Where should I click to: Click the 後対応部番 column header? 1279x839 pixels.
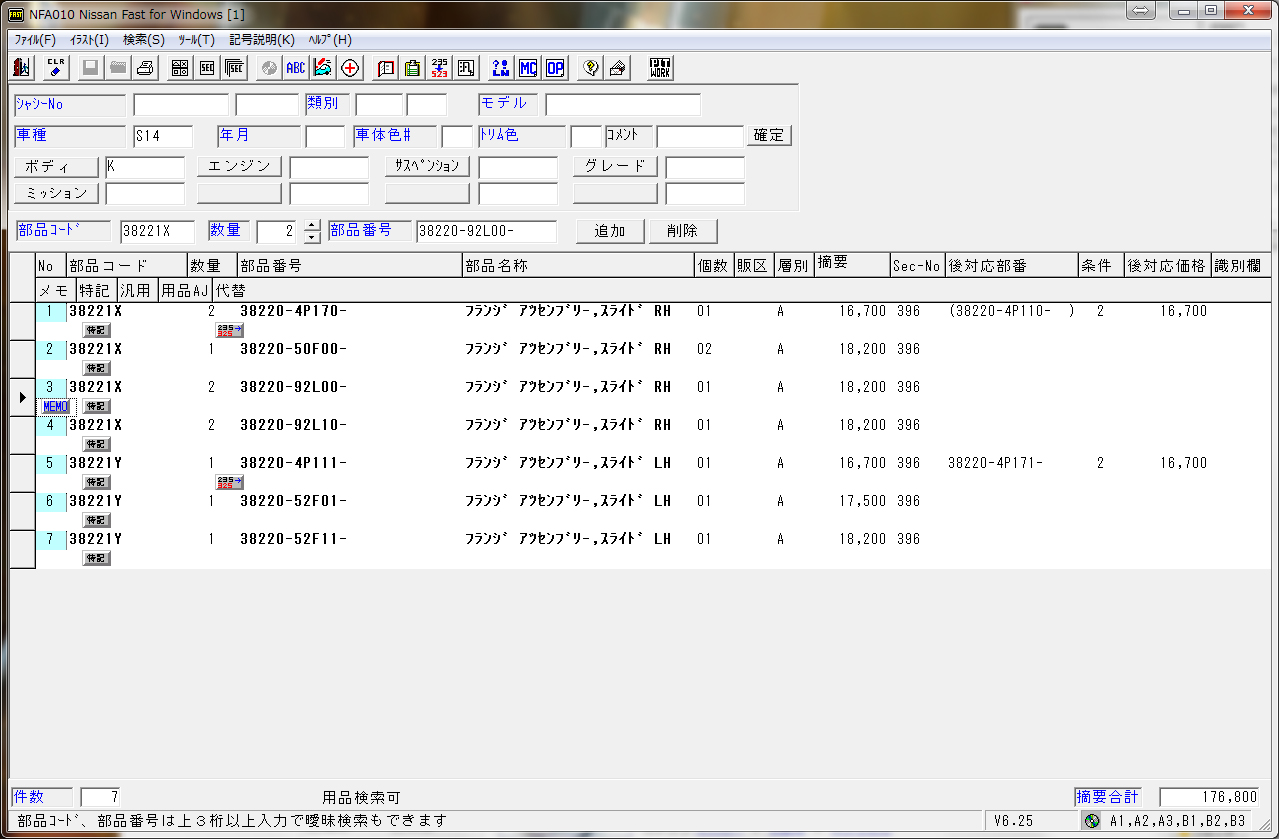pyautogui.click(x=1011, y=266)
